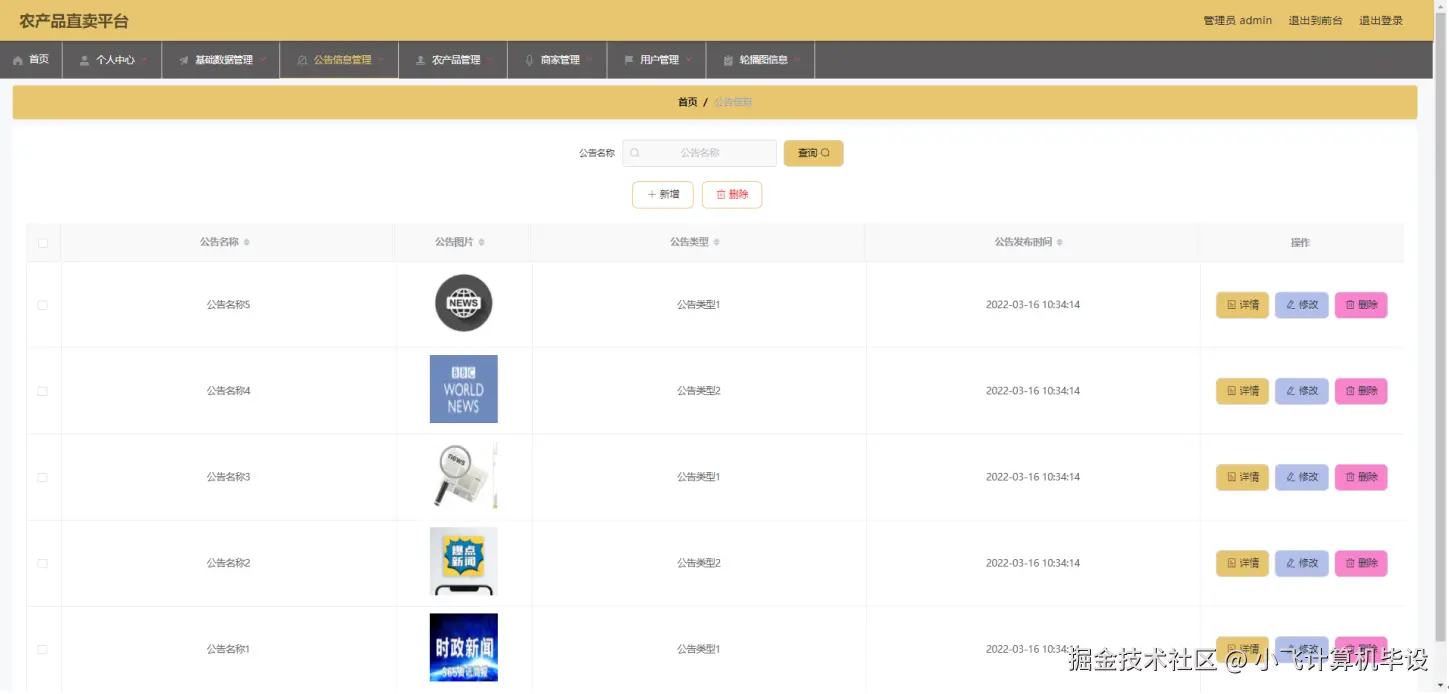Click 修改 for 公告名称3
1449x694 pixels.
click(1302, 477)
